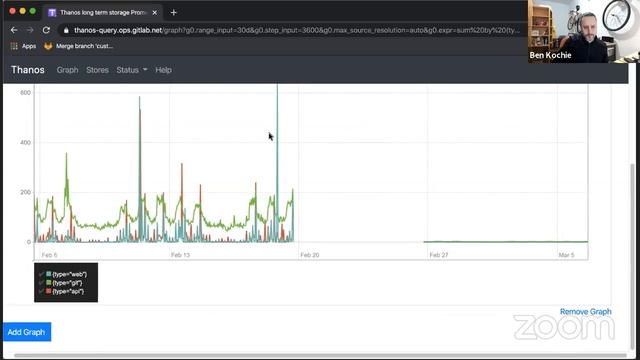Click the macOS red close window button
640x360 pixels.
tap(13, 11)
